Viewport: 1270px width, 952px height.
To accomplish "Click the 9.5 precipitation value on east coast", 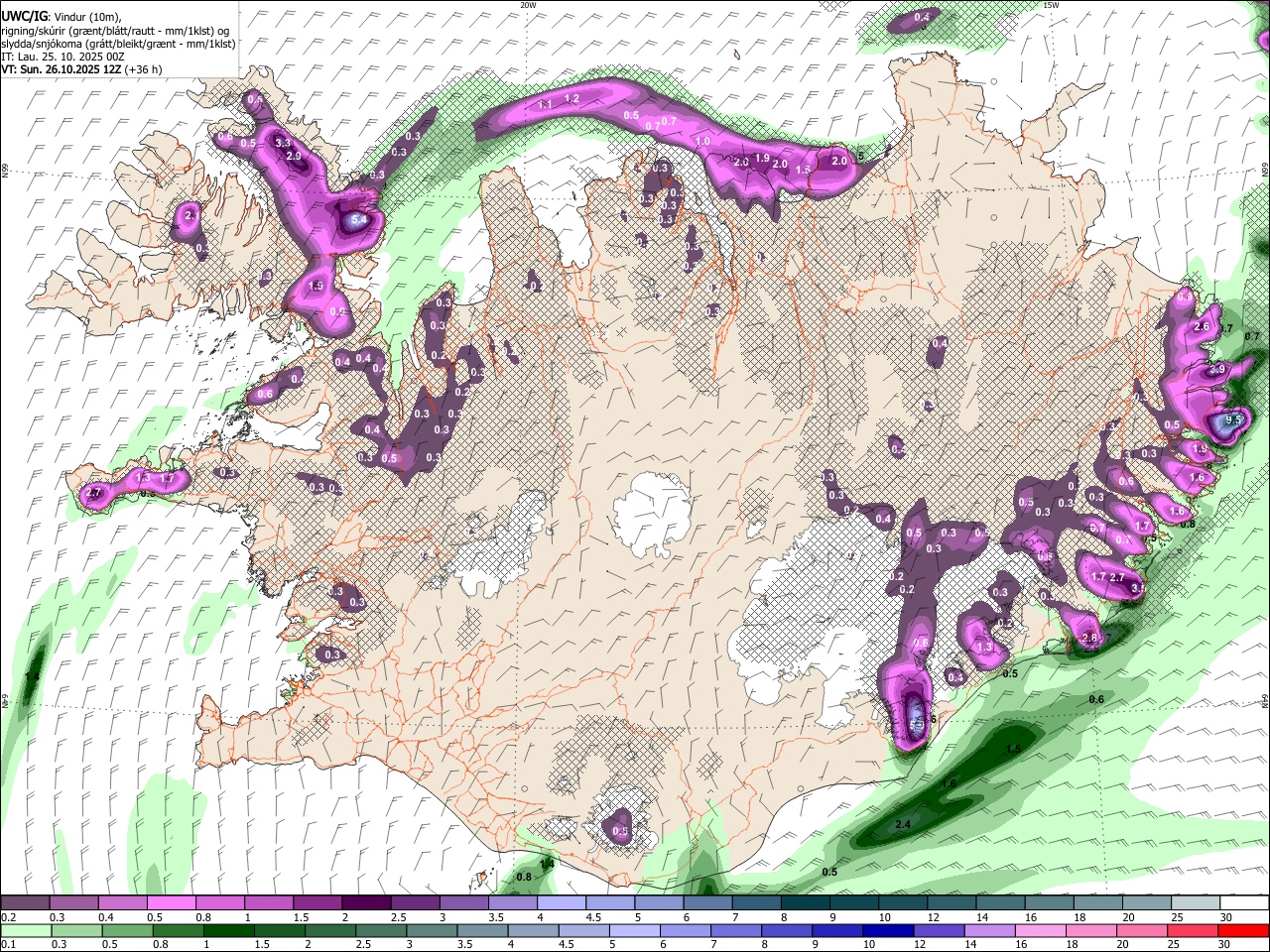I will pyautogui.click(x=1233, y=420).
